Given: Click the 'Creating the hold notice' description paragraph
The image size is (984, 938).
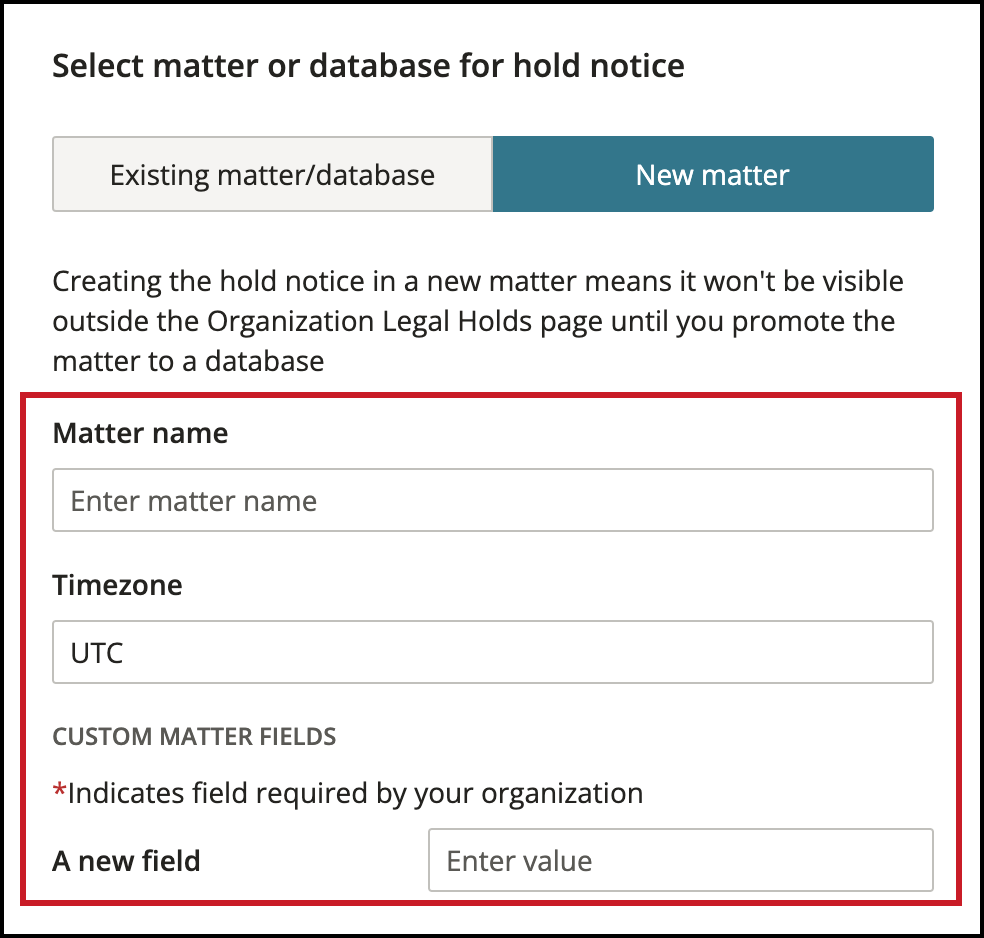Looking at the screenshot, I should (x=478, y=321).
